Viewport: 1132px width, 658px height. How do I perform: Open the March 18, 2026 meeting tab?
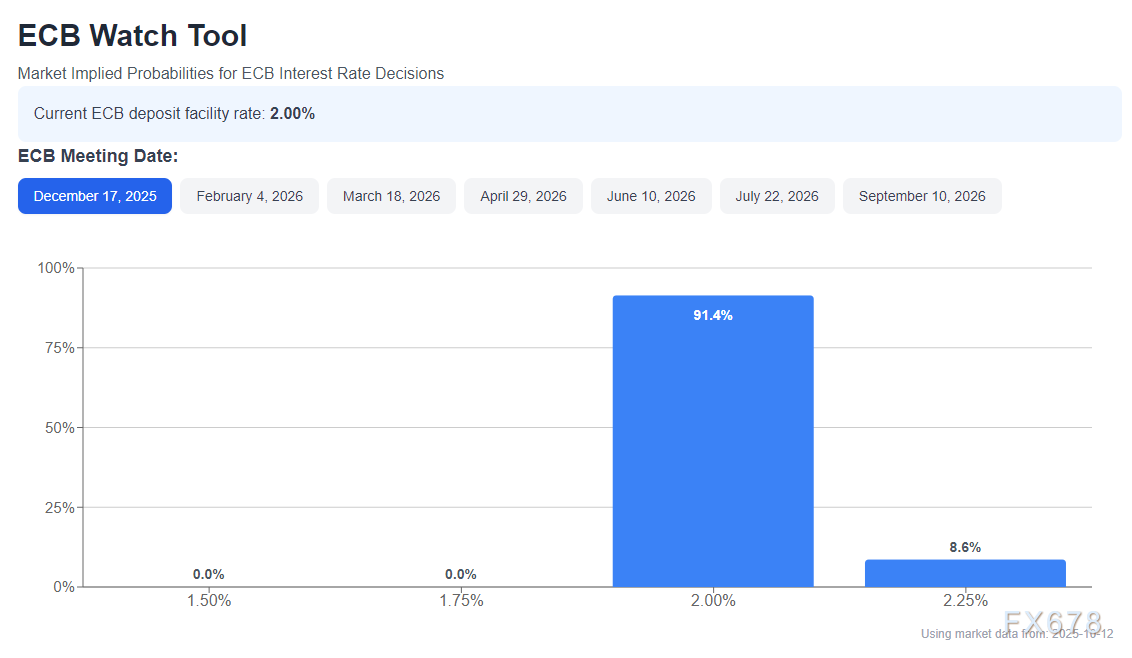click(391, 196)
